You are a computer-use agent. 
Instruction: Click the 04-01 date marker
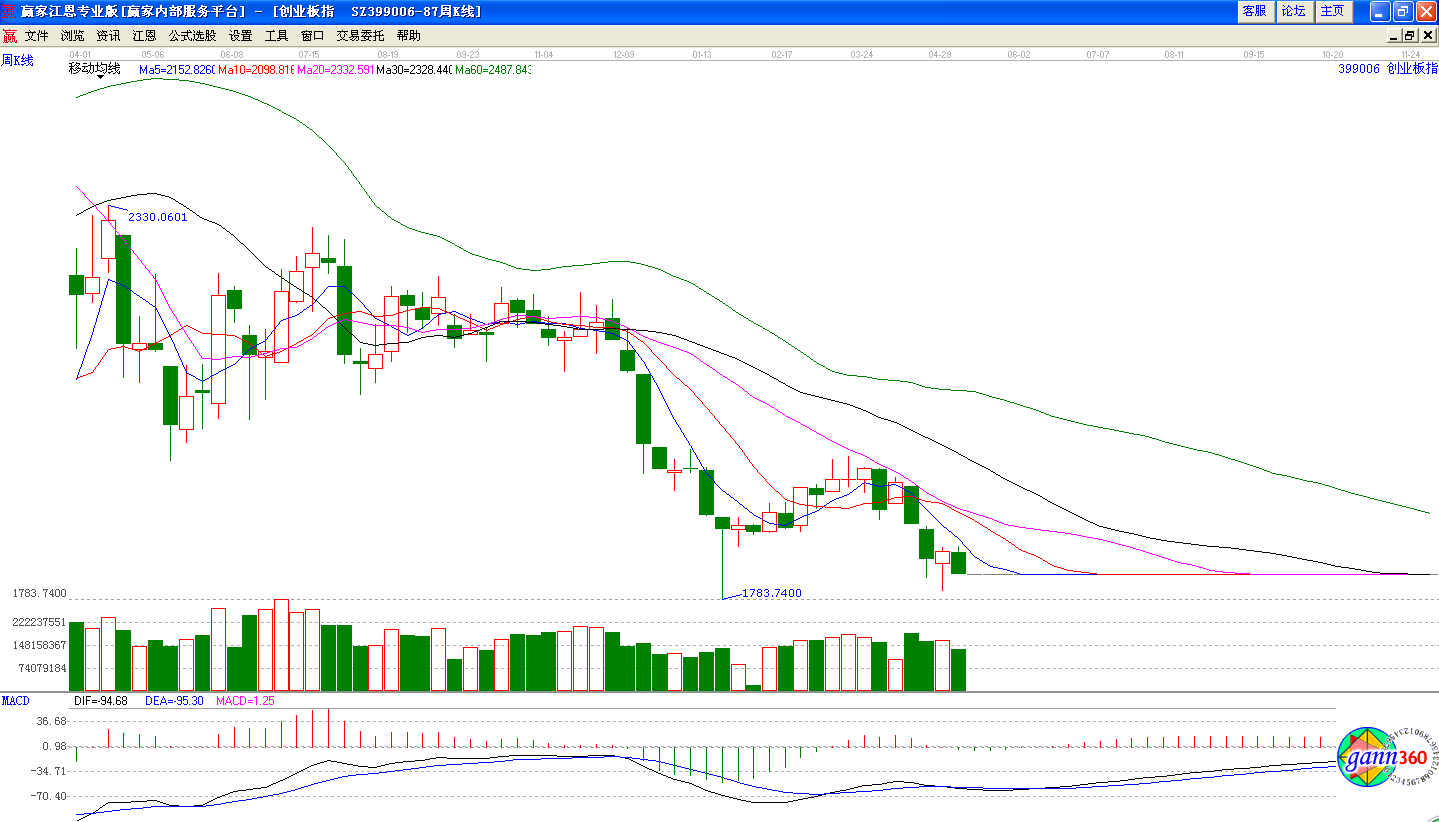coord(80,55)
